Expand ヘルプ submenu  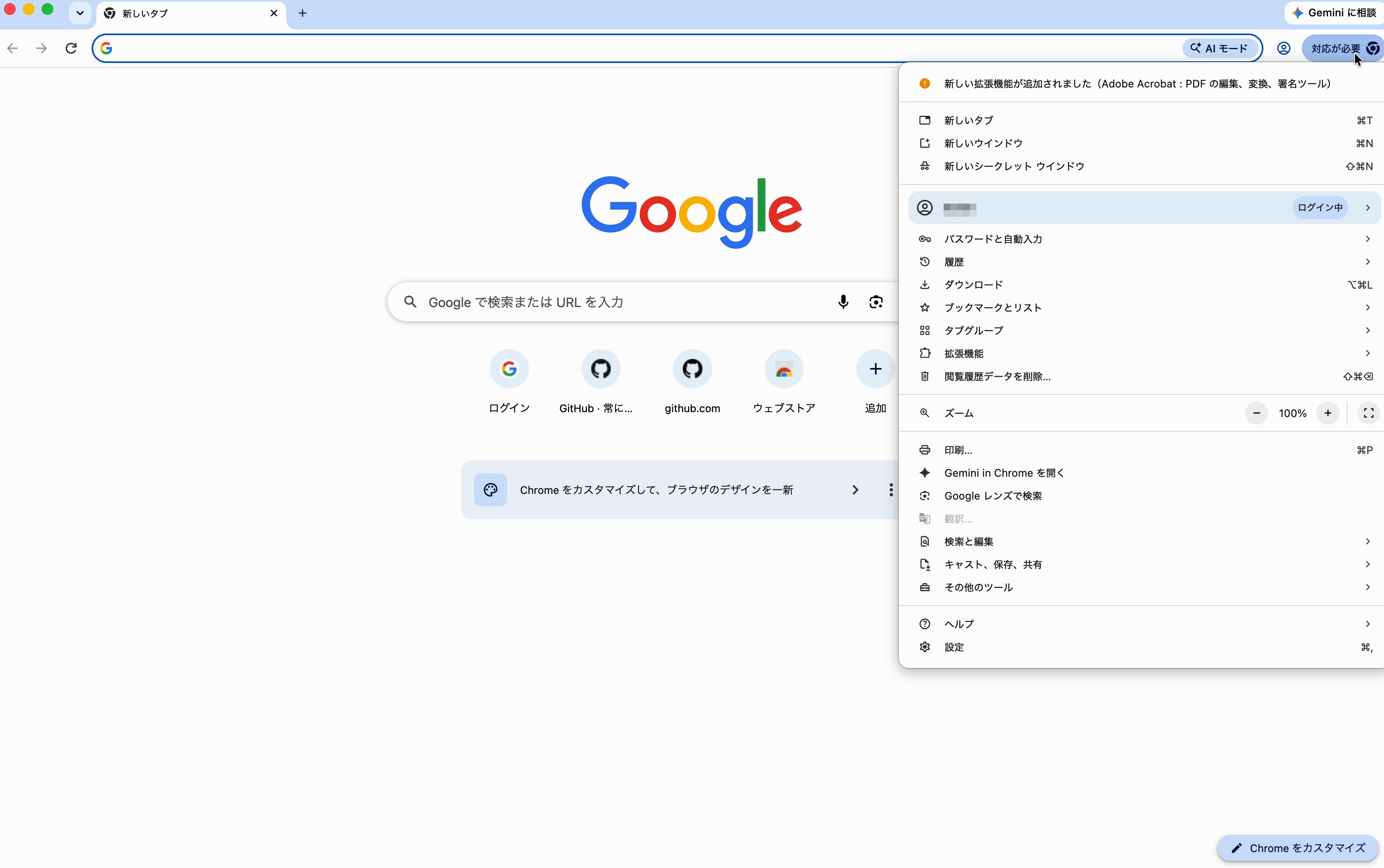1141,624
